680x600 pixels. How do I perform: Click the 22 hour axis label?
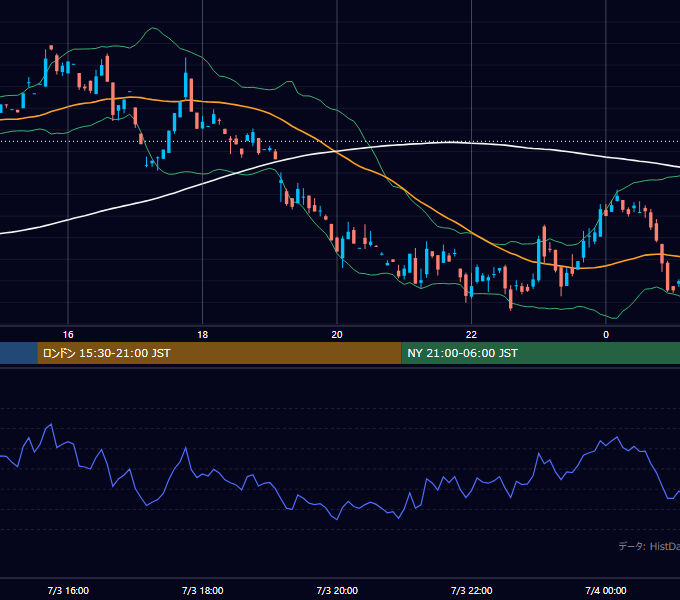[471, 335]
